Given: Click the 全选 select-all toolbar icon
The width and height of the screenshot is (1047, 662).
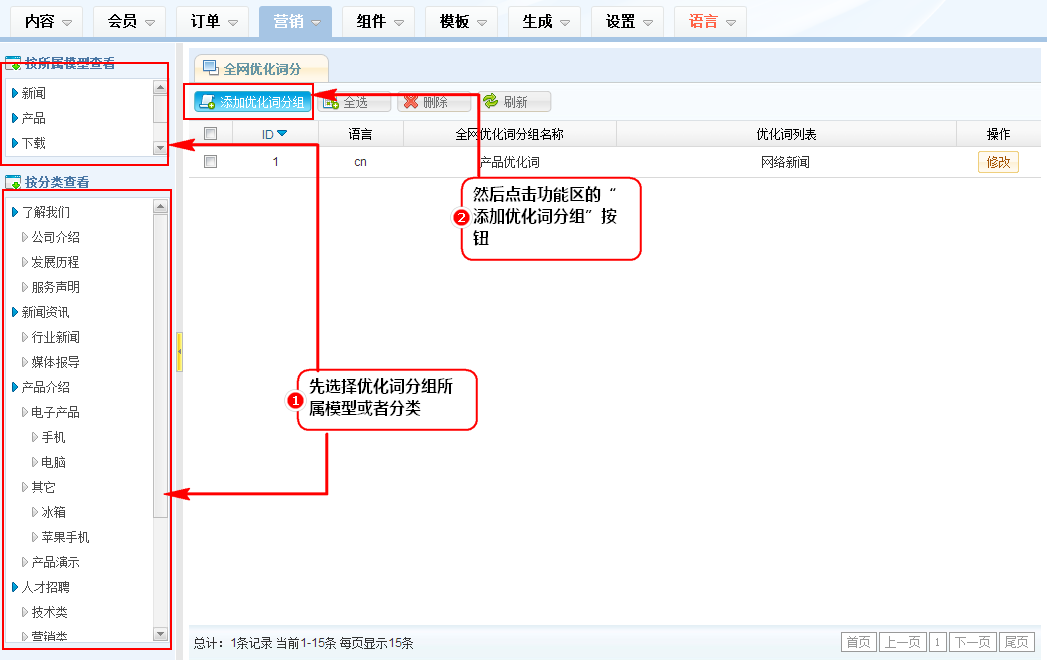Looking at the screenshot, I should (331, 102).
